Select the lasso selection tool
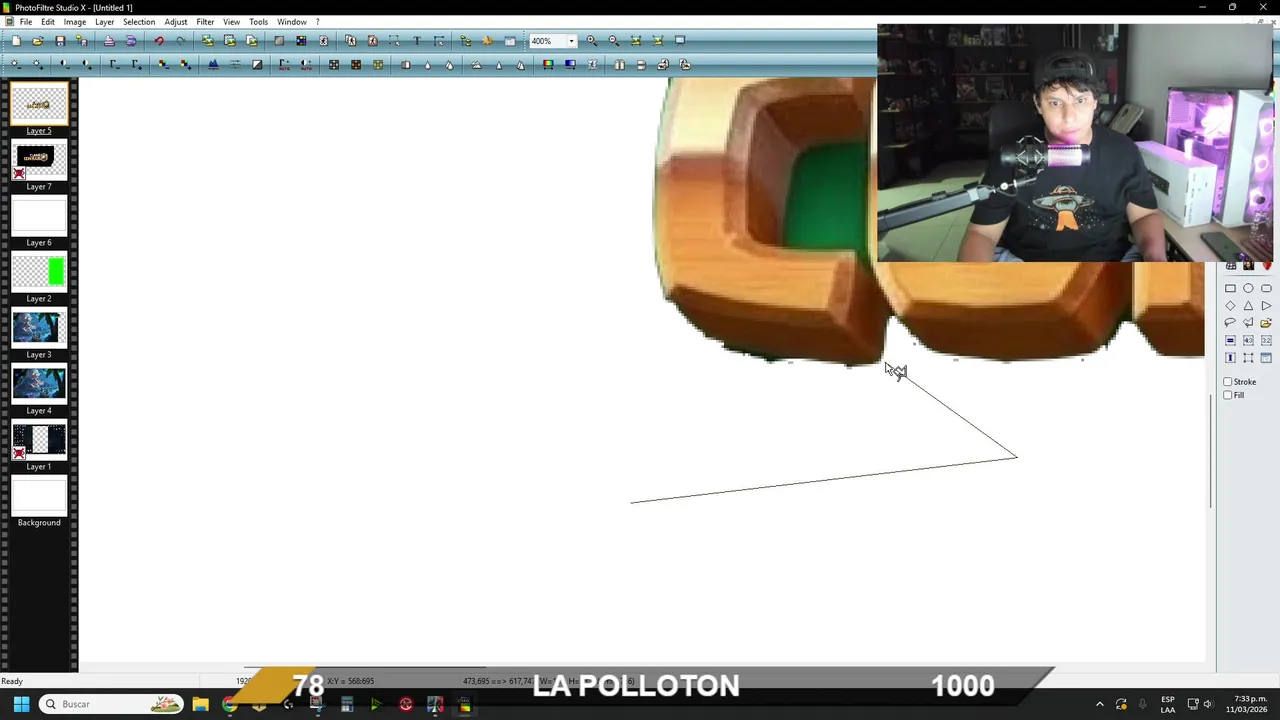 tap(1230, 323)
